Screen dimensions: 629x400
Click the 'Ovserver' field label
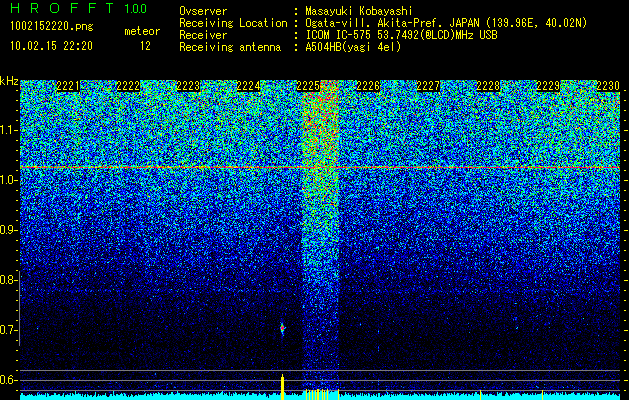(203, 11)
